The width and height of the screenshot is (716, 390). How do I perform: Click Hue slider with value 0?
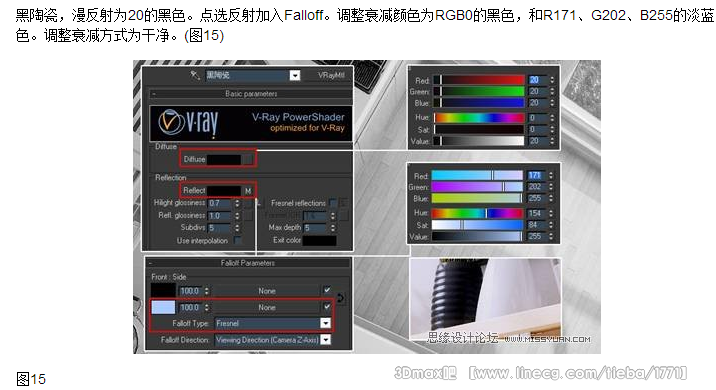[479, 118]
